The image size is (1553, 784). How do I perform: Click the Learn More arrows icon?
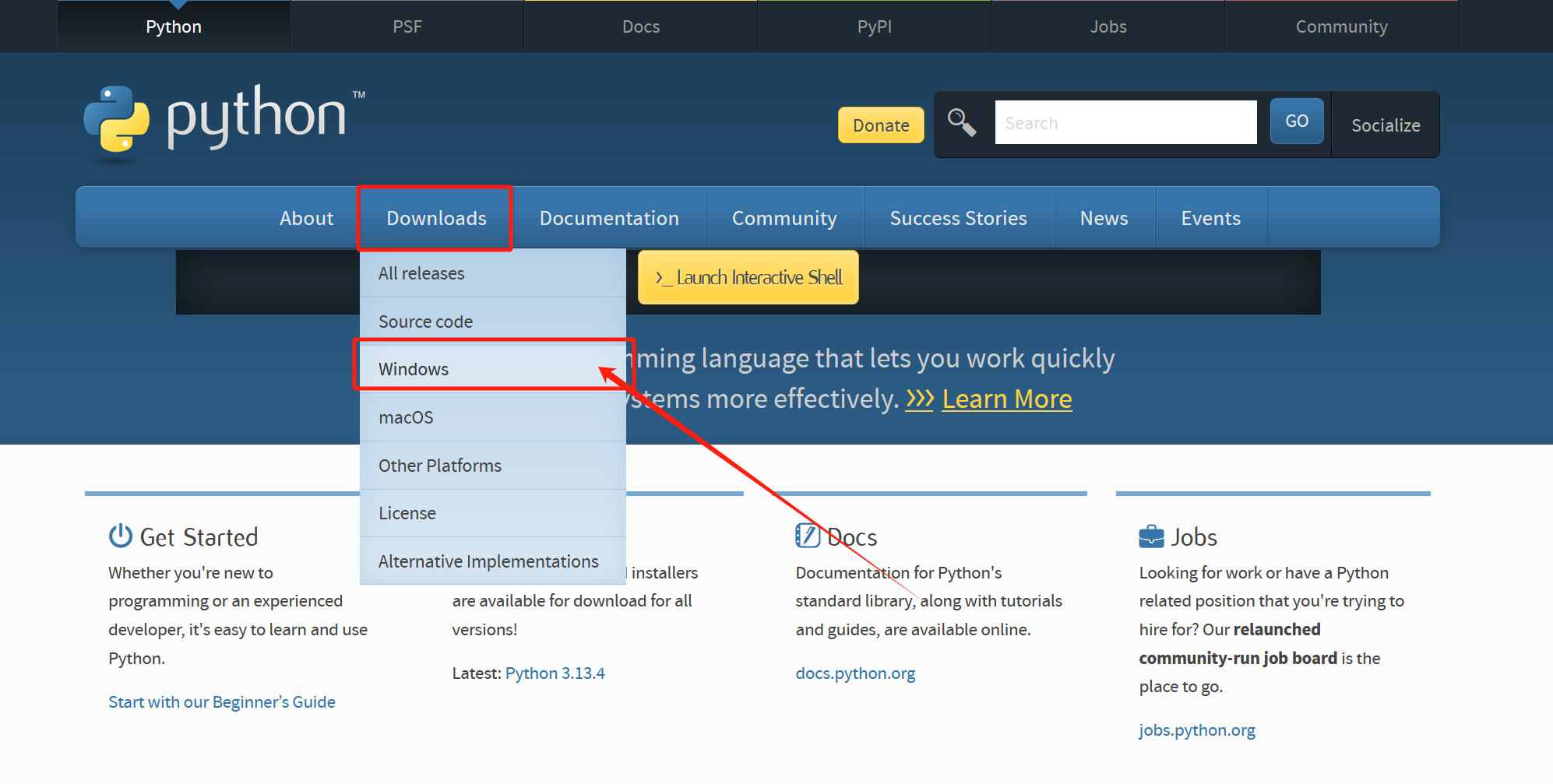pyautogui.click(x=919, y=399)
